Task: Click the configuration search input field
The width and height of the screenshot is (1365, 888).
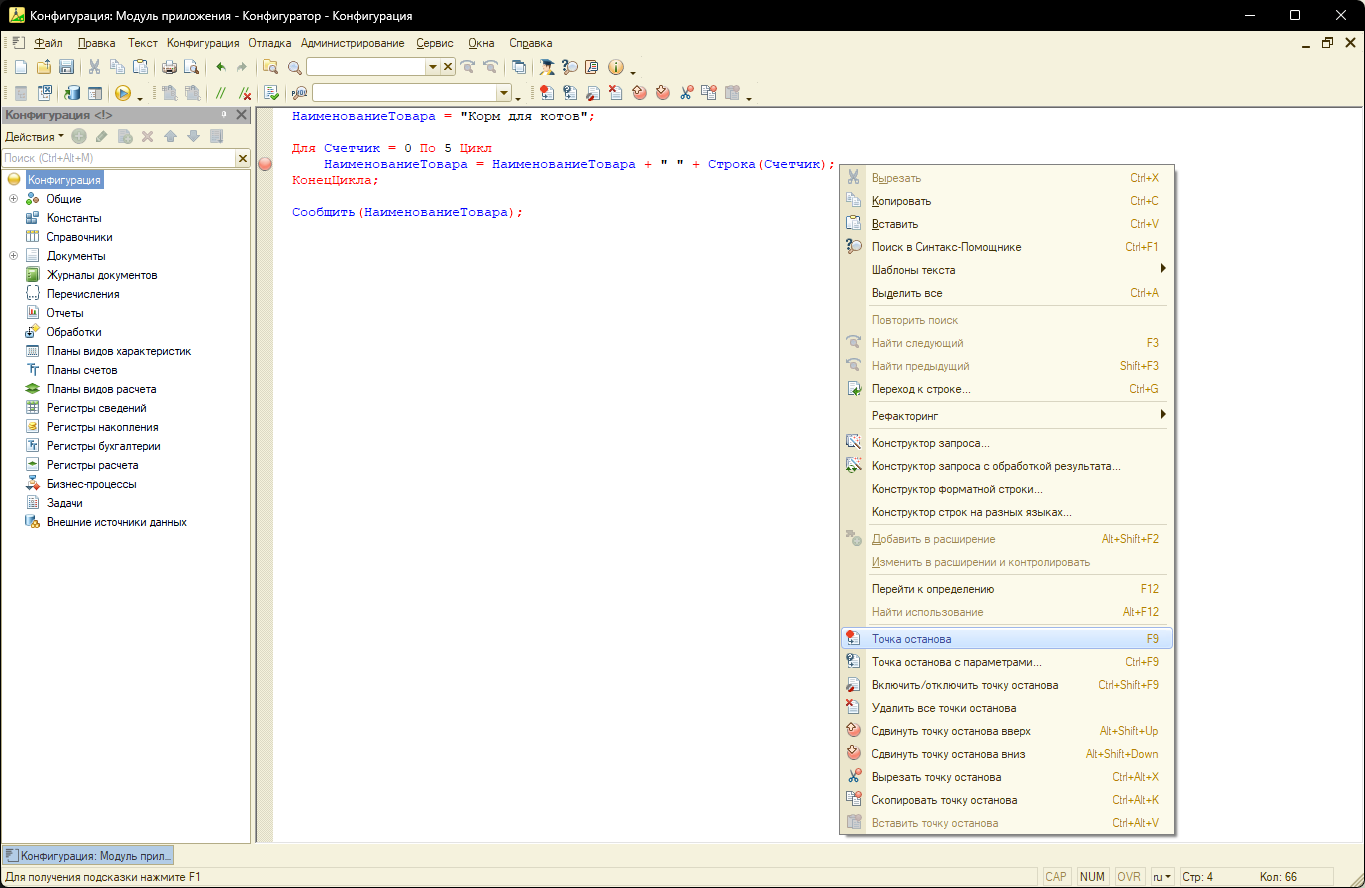Action: [118, 158]
